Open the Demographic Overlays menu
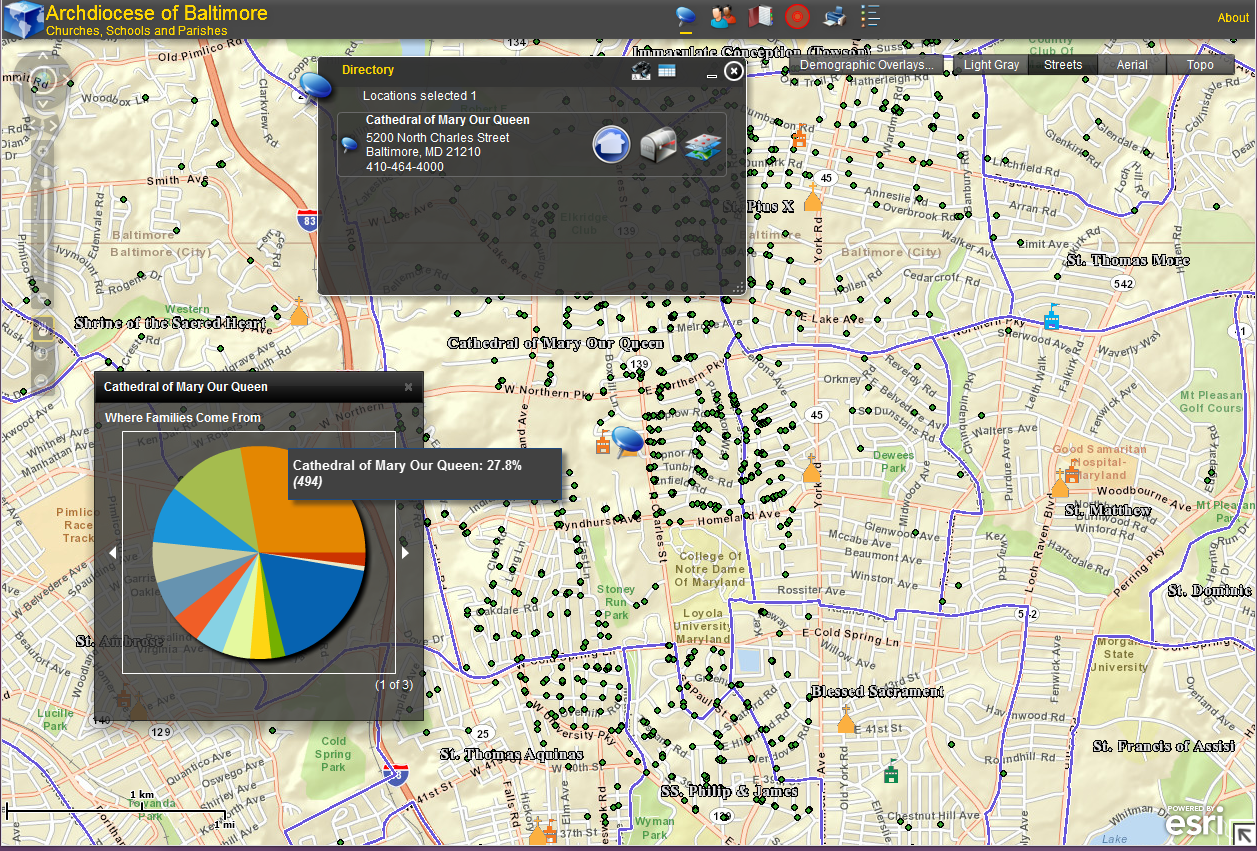The height and width of the screenshot is (851, 1257). point(867,65)
